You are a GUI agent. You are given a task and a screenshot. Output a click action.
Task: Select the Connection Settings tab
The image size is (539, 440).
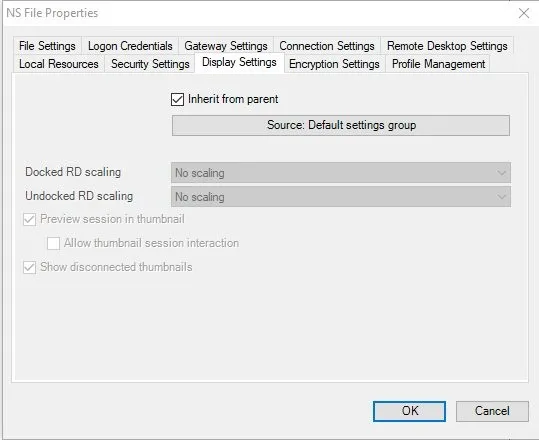tap(327, 46)
